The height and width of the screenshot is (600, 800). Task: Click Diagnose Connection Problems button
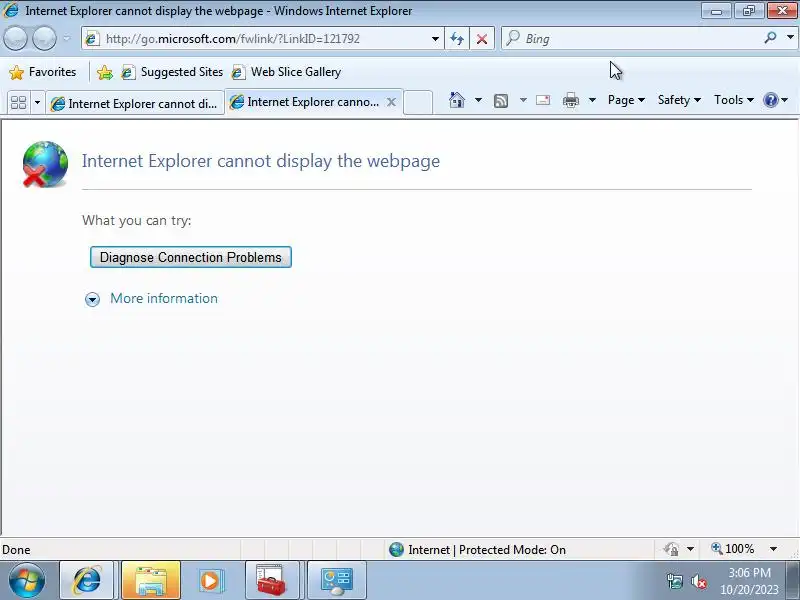tap(191, 257)
